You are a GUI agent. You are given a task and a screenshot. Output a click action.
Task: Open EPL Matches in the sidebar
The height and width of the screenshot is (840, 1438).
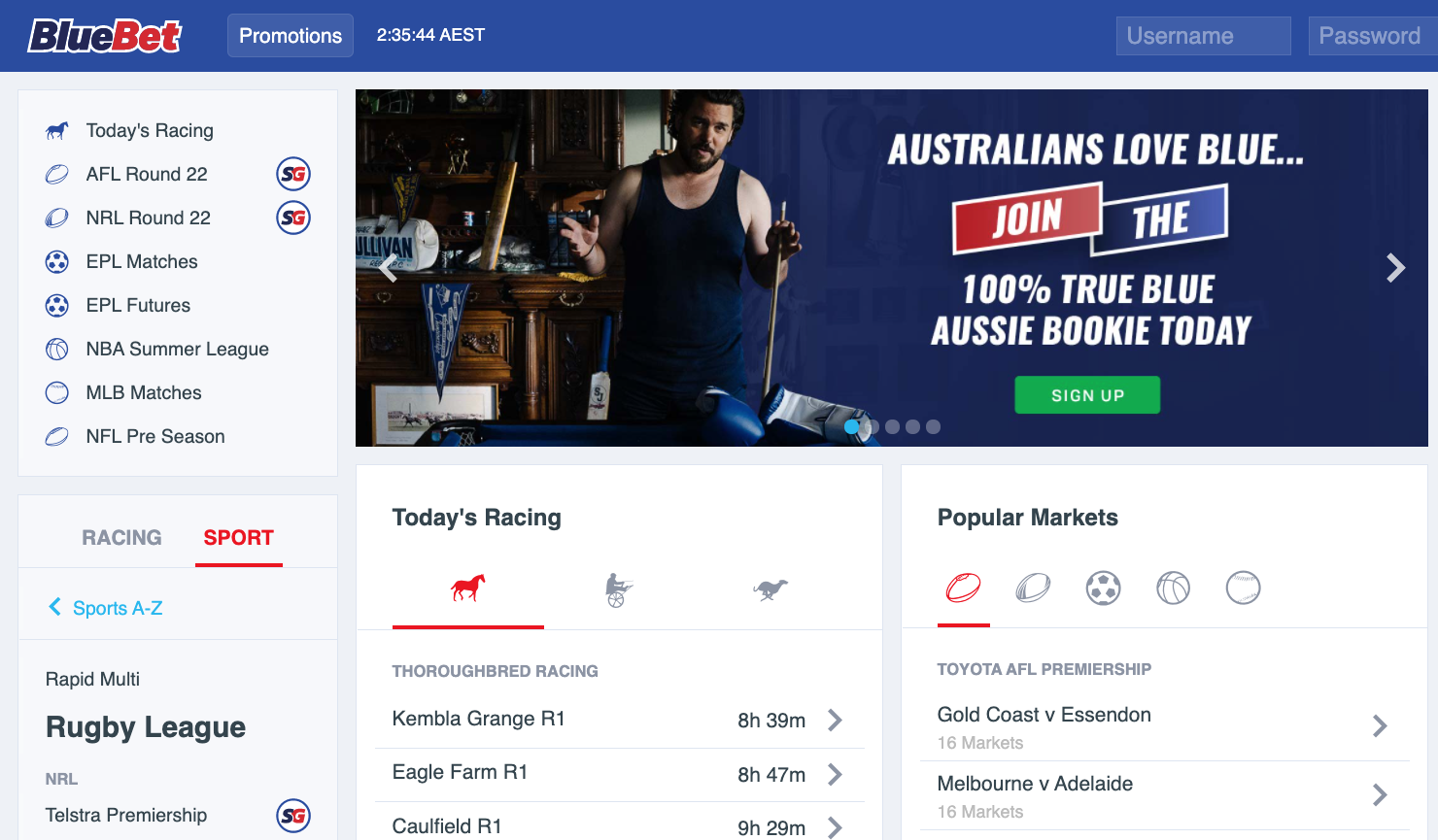[142, 261]
